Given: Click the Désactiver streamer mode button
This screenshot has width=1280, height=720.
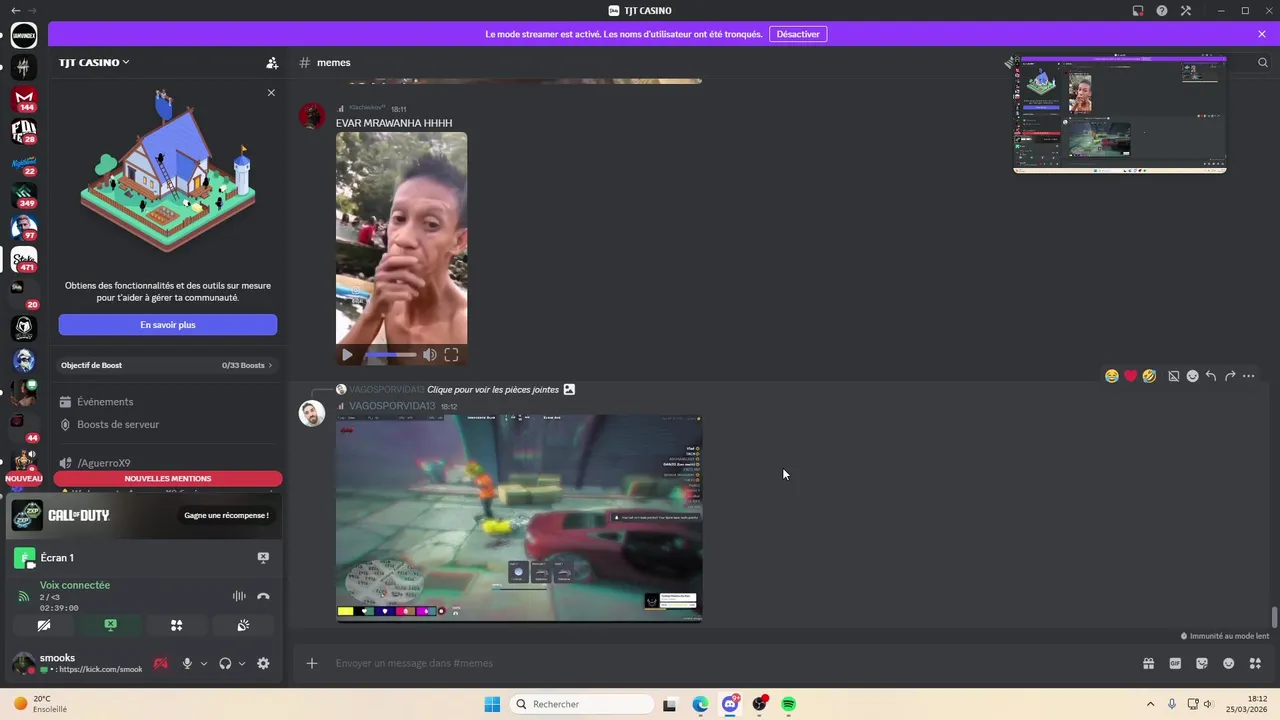Looking at the screenshot, I should [x=798, y=34].
